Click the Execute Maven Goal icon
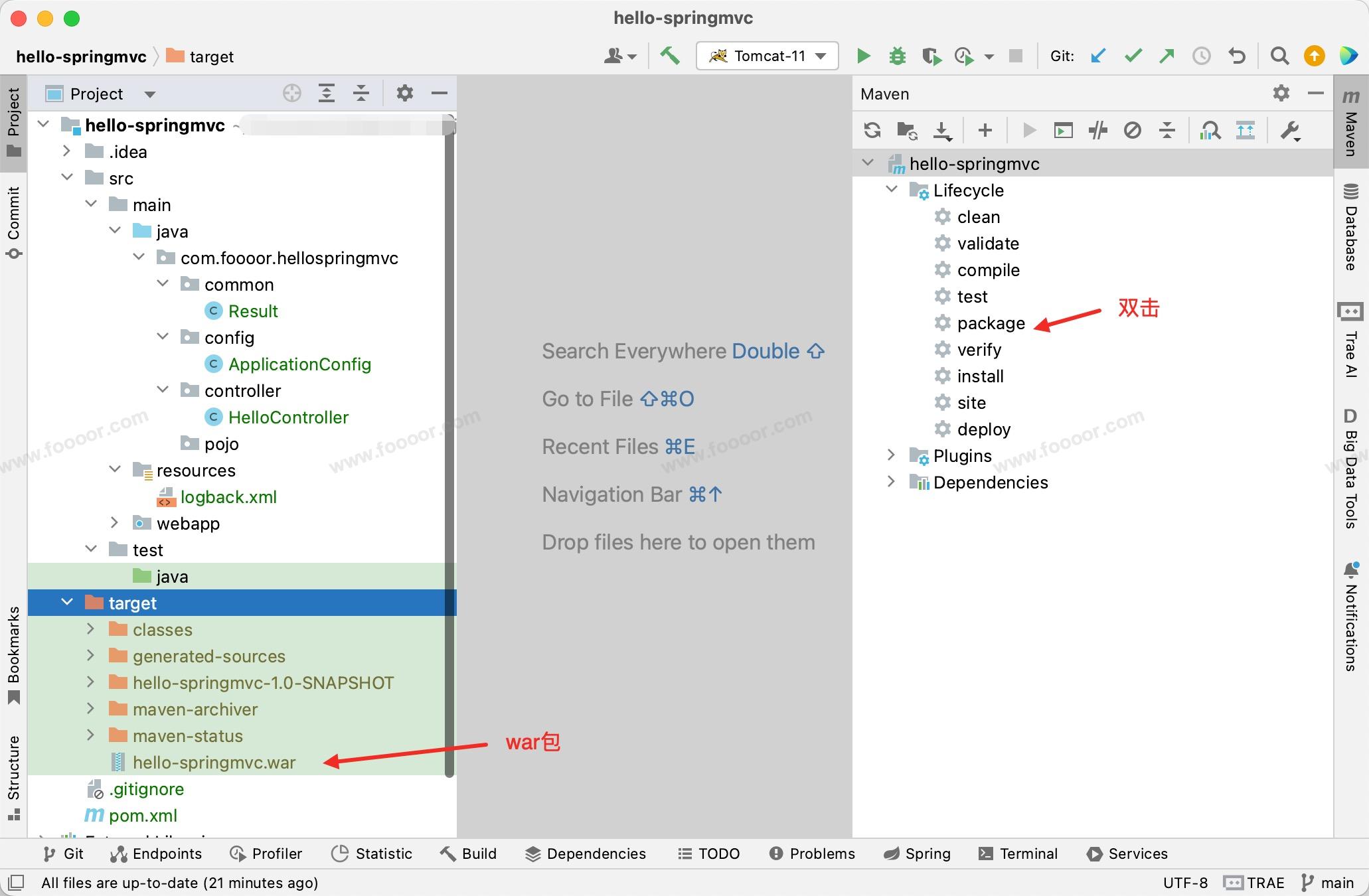The image size is (1369, 896). [1063, 130]
